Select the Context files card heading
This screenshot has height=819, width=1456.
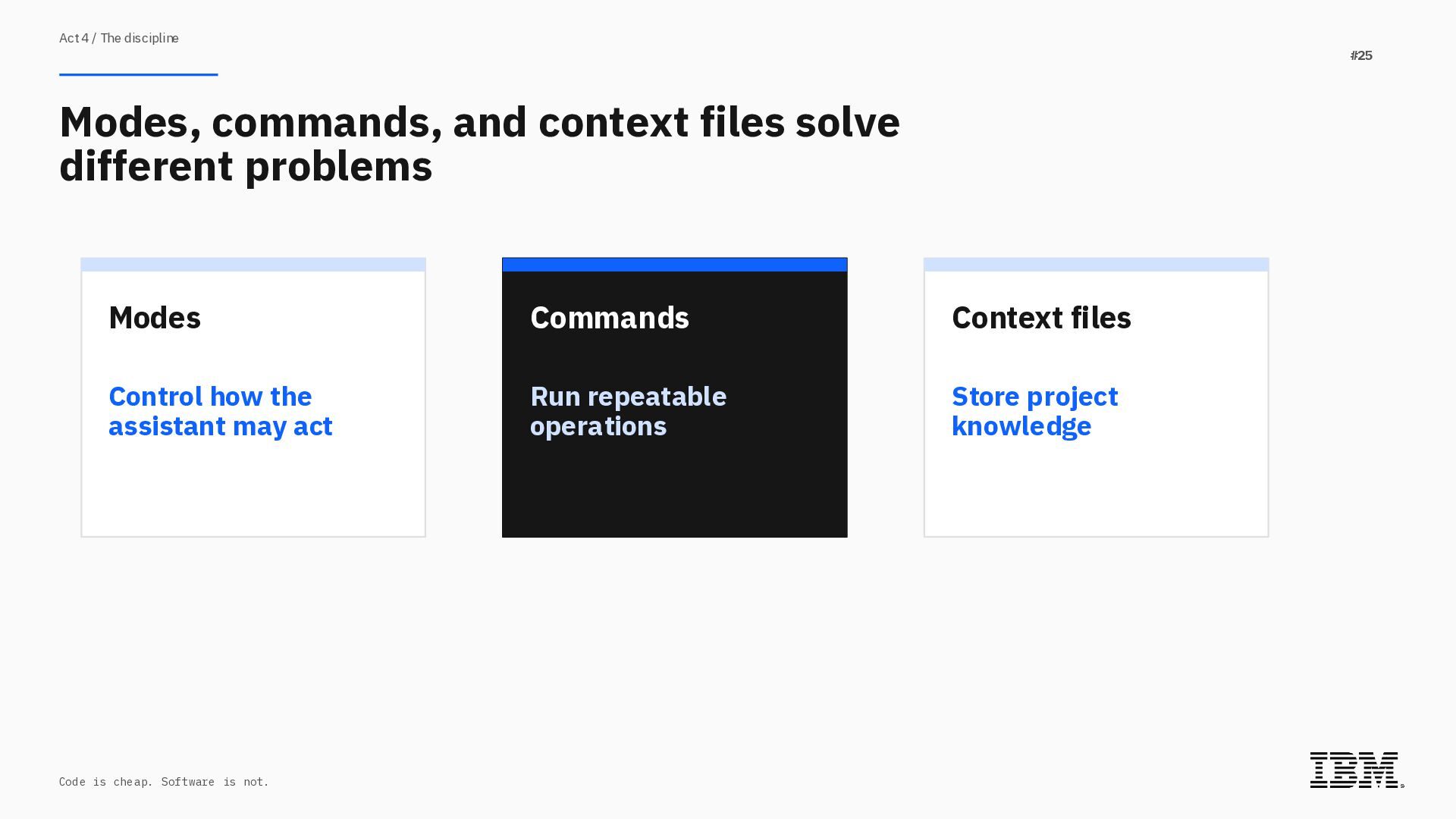click(x=1040, y=318)
